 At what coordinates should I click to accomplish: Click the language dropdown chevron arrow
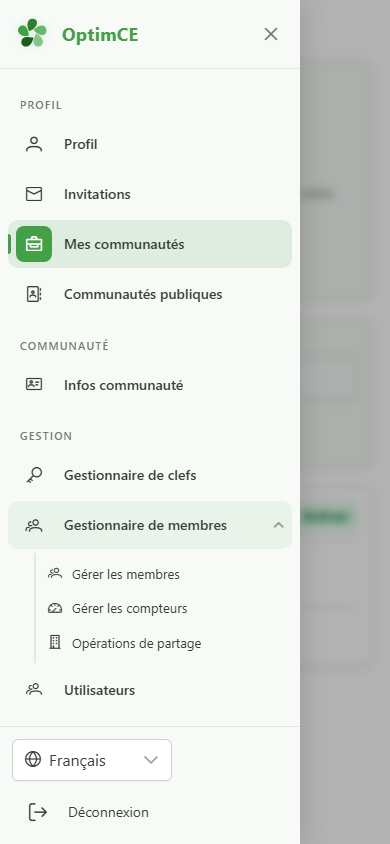point(151,760)
